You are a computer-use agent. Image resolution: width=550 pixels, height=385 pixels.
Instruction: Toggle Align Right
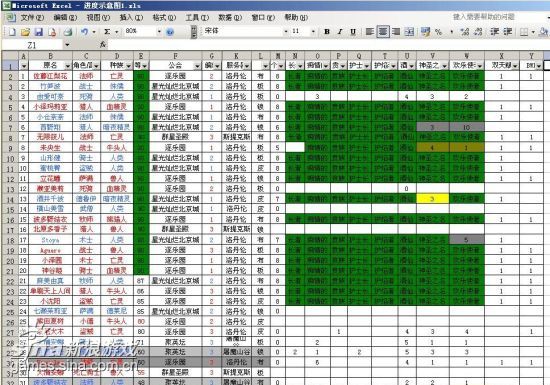tap(396, 32)
